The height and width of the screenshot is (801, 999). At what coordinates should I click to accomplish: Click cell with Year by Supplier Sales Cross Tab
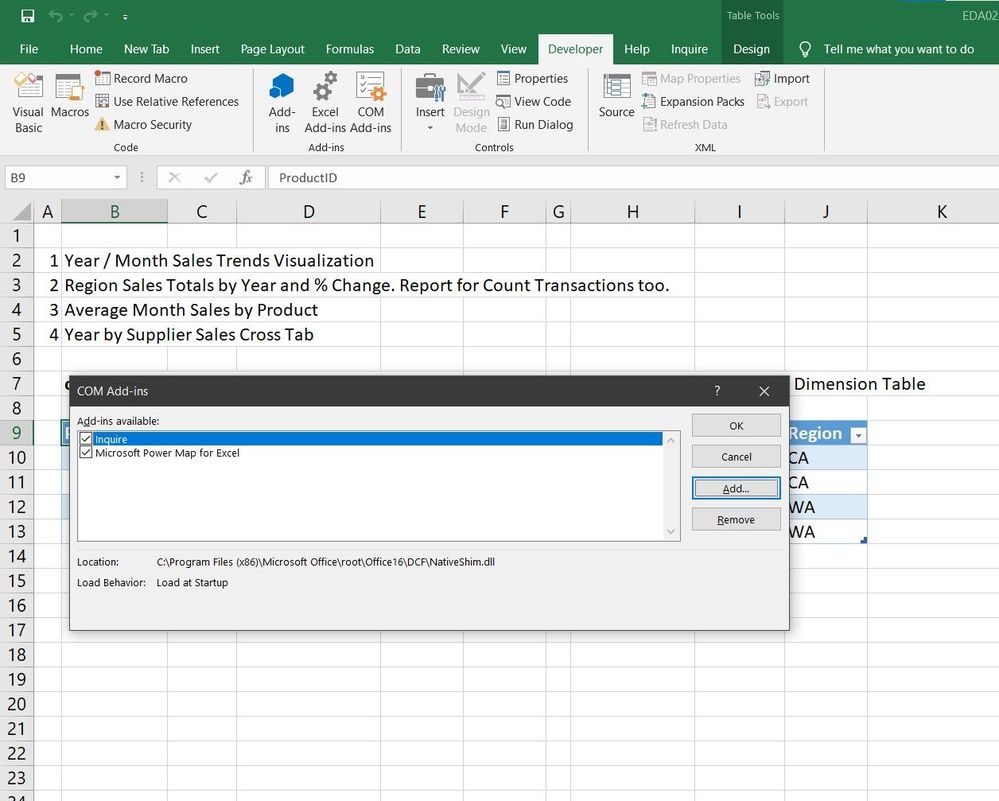189,335
